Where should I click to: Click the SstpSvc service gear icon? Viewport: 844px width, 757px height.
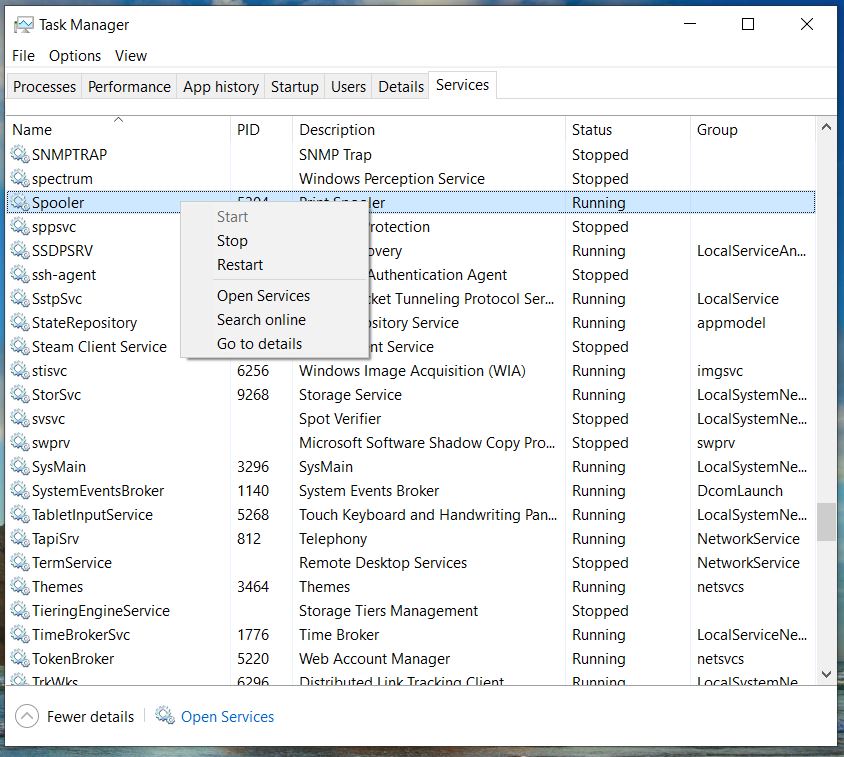(x=20, y=298)
